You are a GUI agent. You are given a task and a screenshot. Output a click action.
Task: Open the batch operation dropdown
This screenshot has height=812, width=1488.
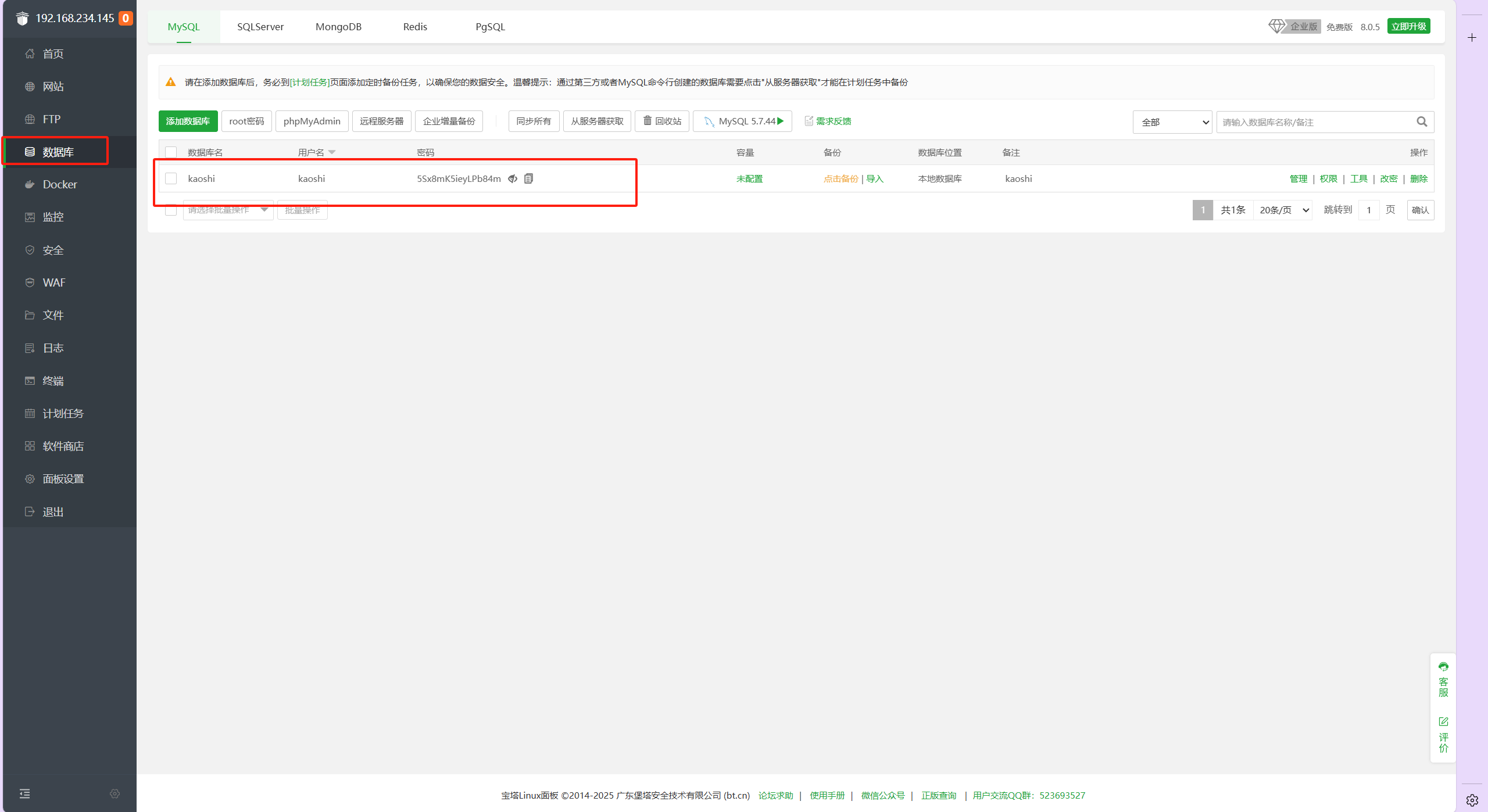228,210
